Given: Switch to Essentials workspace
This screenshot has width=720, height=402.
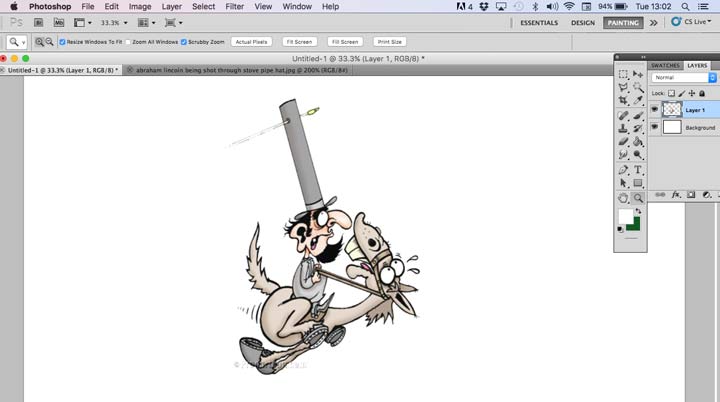Looking at the screenshot, I should click(539, 23).
